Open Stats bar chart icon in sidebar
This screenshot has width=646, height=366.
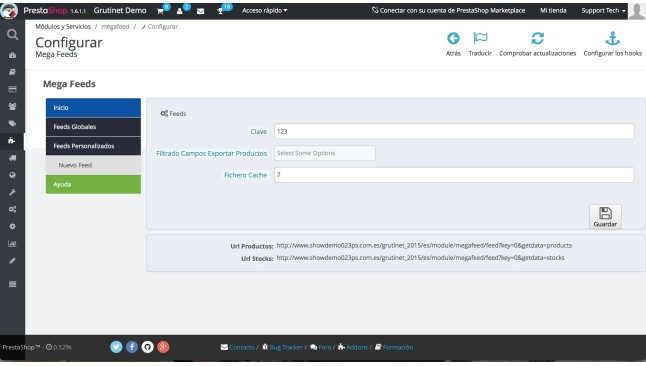pyautogui.click(x=12, y=244)
